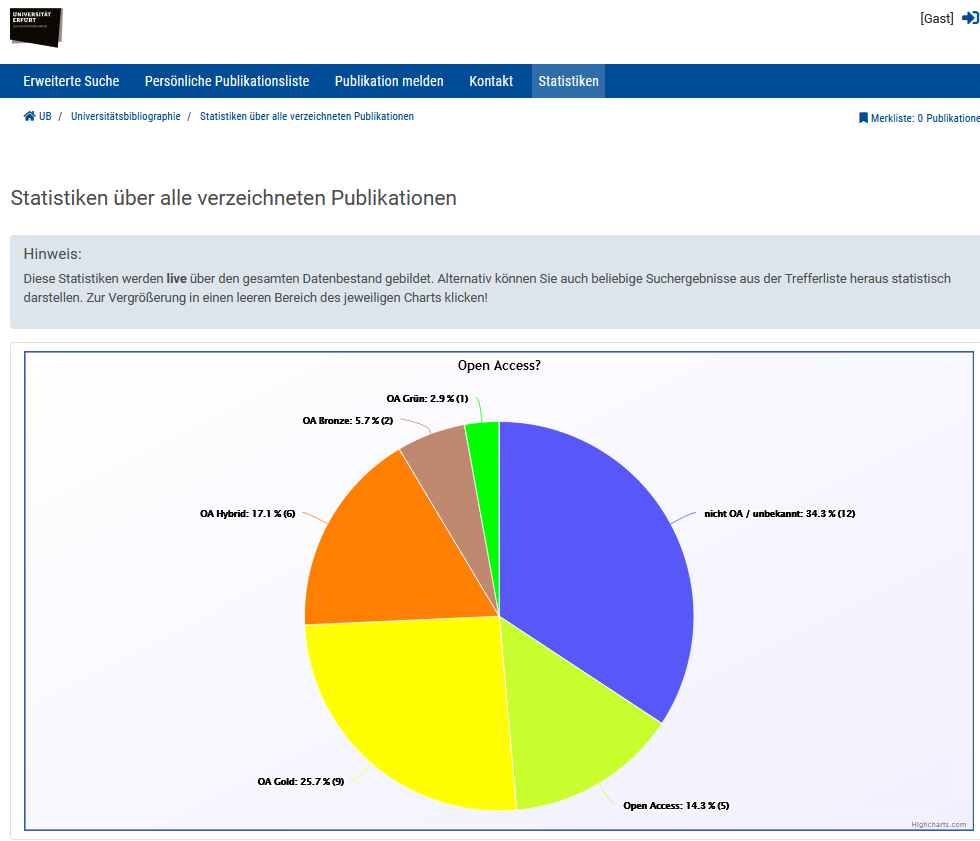Click the login arrow icon
The image size is (980, 841).
point(969,18)
